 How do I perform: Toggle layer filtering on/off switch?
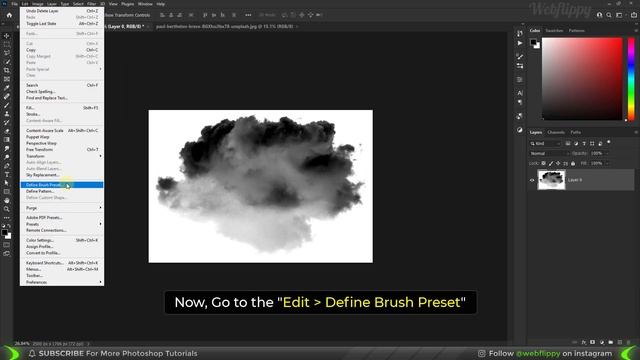tap(609, 142)
